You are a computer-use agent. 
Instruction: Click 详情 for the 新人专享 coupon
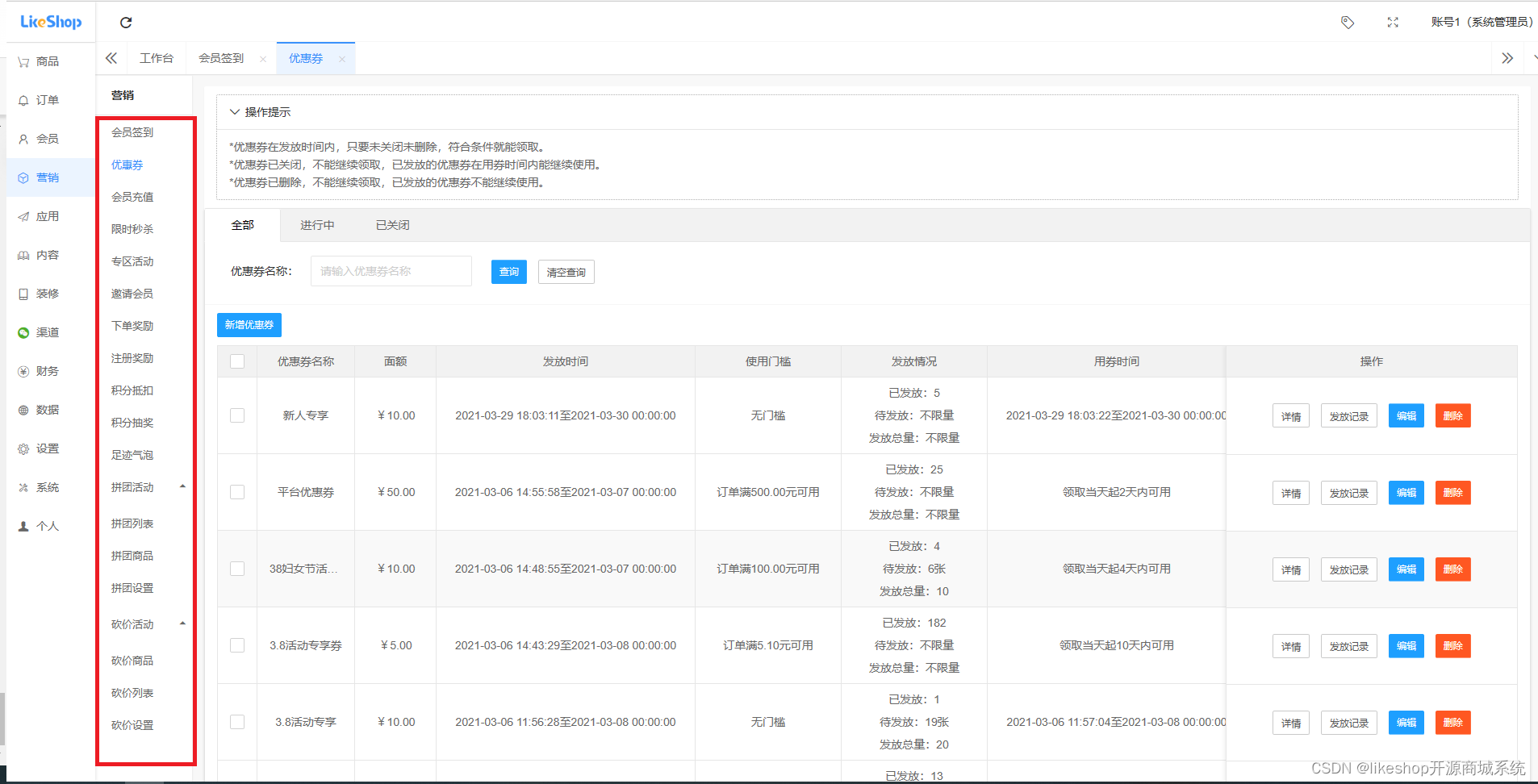(x=1291, y=416)
